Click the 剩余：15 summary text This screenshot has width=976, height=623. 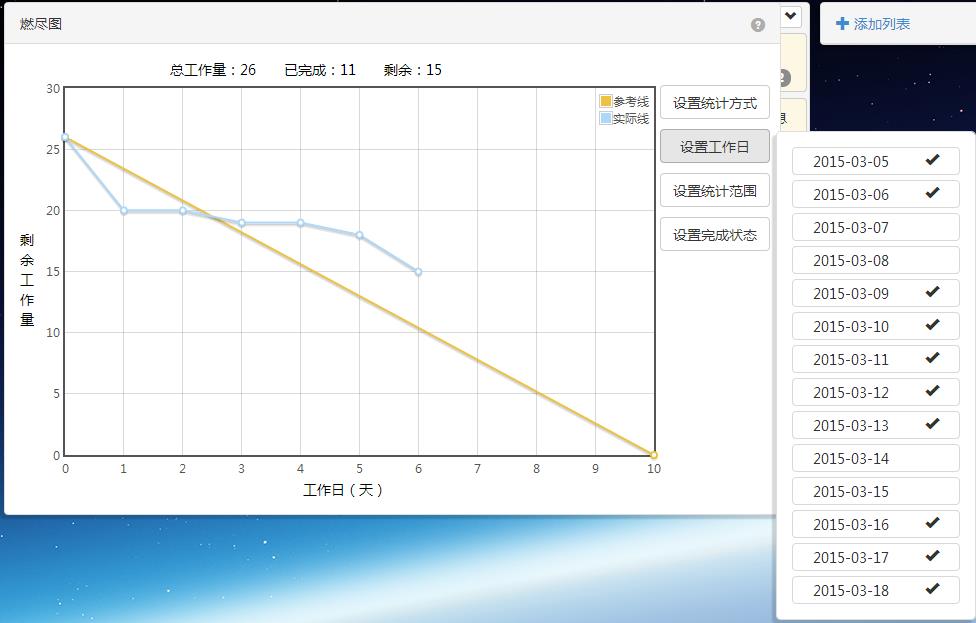tap(413, 70)
